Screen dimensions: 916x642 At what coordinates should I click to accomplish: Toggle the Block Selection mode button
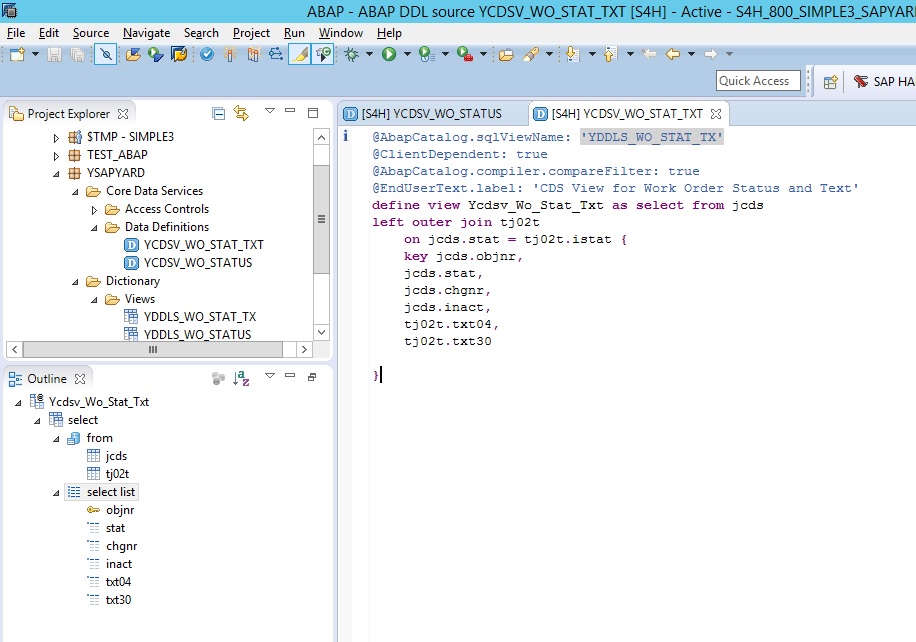[322, 54]
